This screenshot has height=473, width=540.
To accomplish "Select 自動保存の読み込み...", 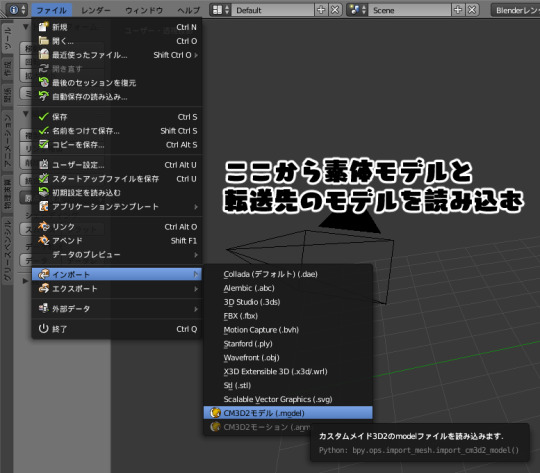I will 117,96.
